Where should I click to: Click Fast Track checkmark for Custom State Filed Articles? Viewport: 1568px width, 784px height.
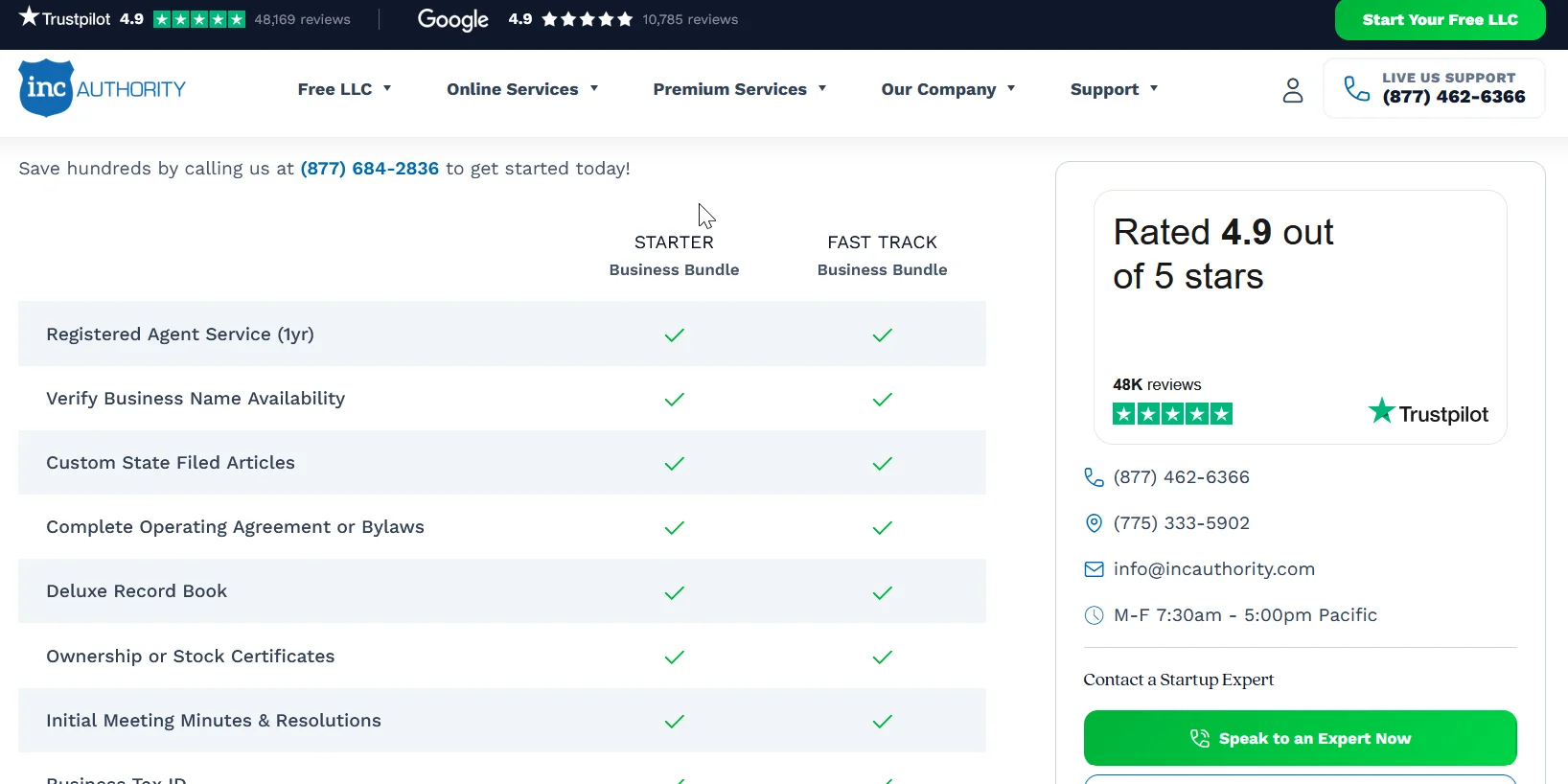(x=883, y=464)
